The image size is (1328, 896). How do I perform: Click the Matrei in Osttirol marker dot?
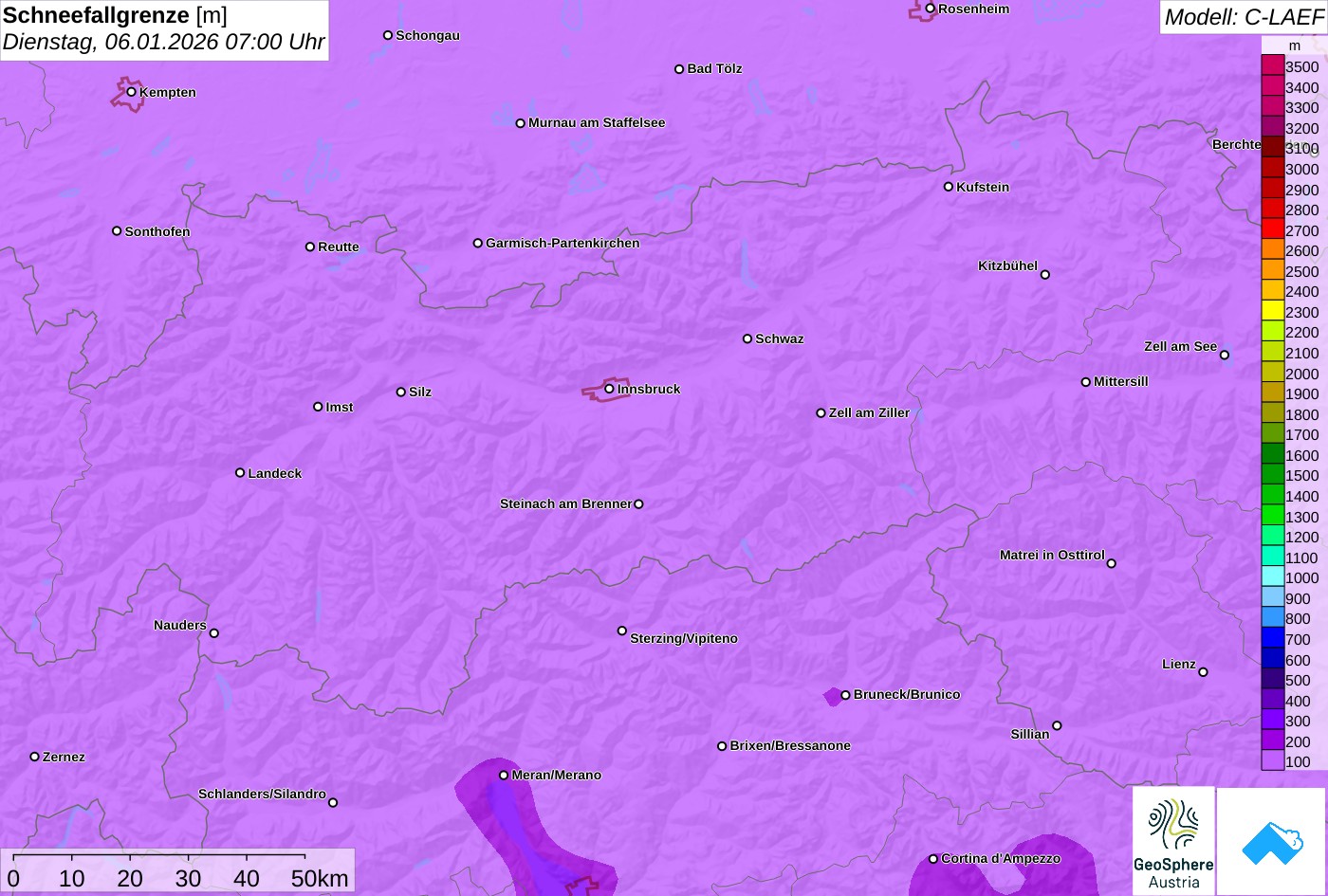coord(1112,563)
